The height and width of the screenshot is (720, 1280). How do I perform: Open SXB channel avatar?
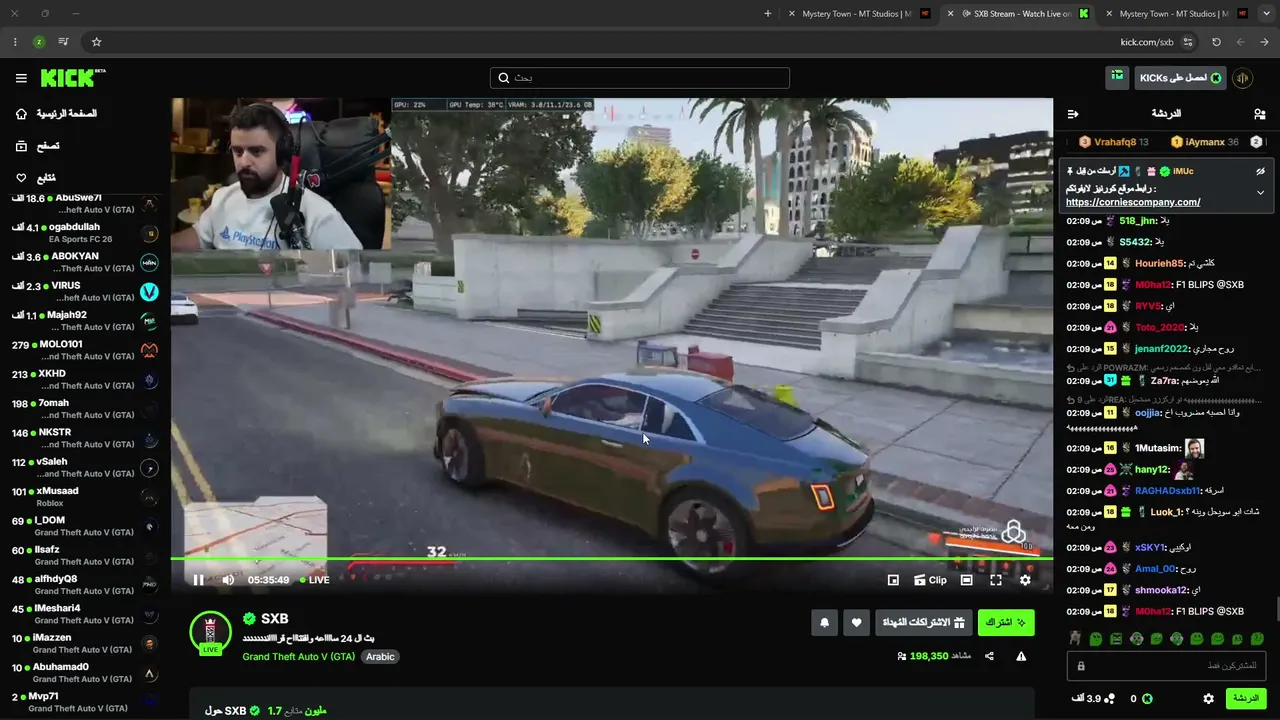210,632
